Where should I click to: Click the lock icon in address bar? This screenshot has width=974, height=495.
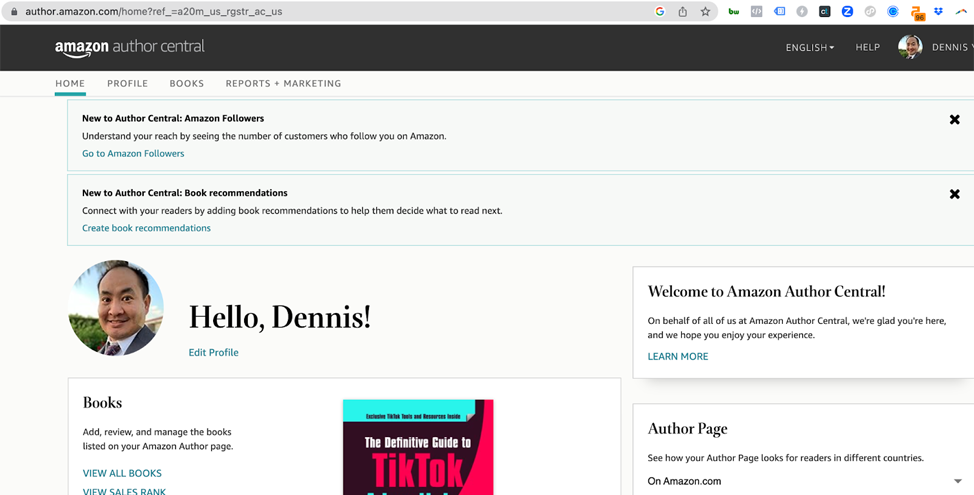click(x=14, y=11)
